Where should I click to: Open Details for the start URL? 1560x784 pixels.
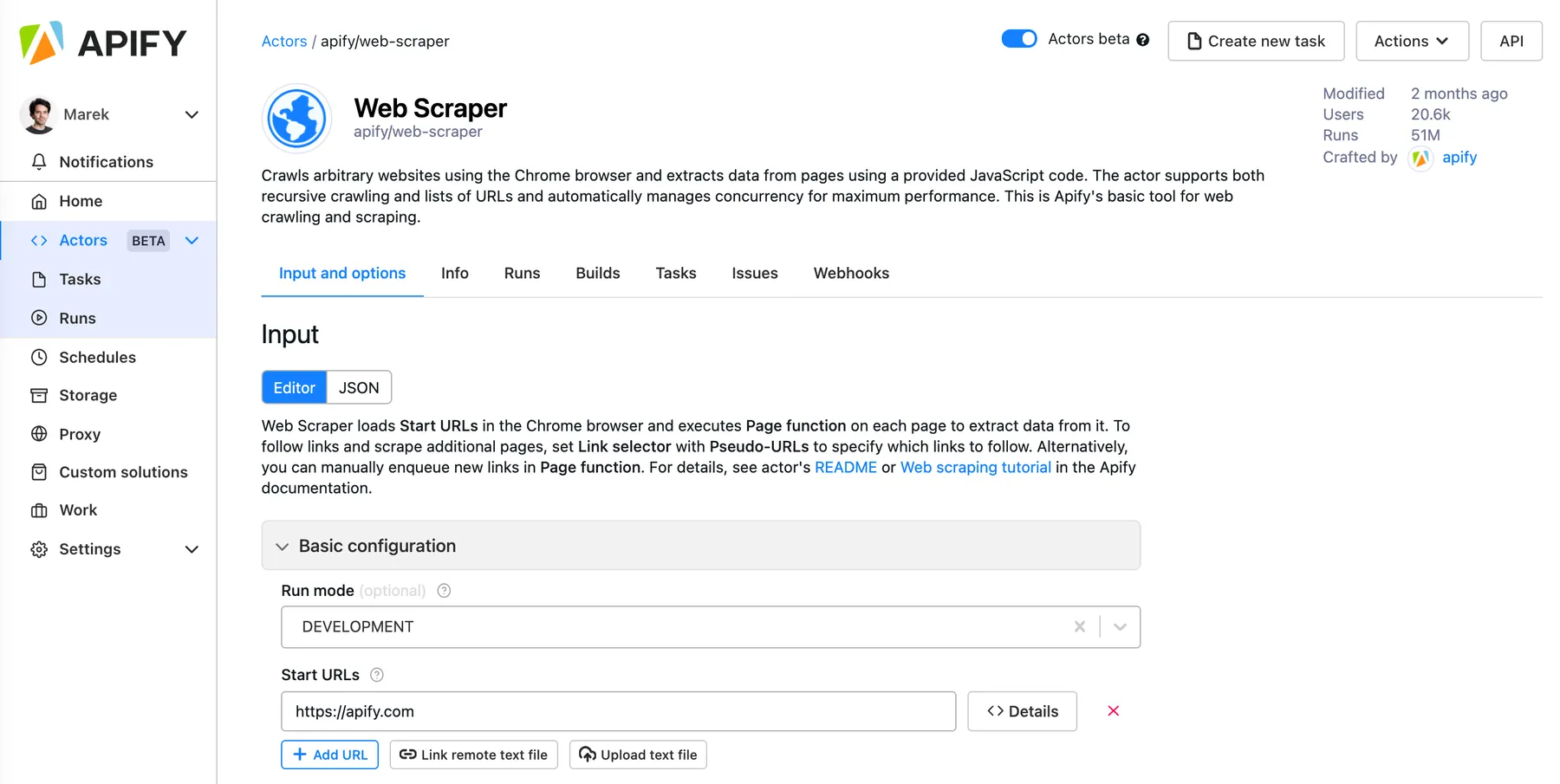click(1023, 711)
